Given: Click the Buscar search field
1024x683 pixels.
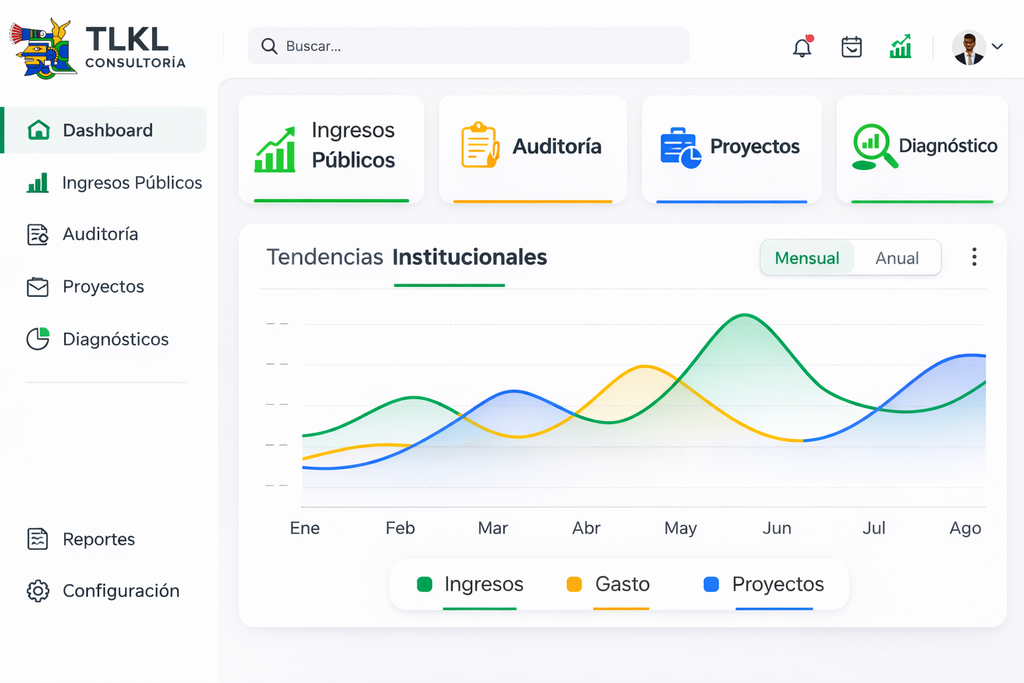Looking at the screenshot, I should pos(468,46).
